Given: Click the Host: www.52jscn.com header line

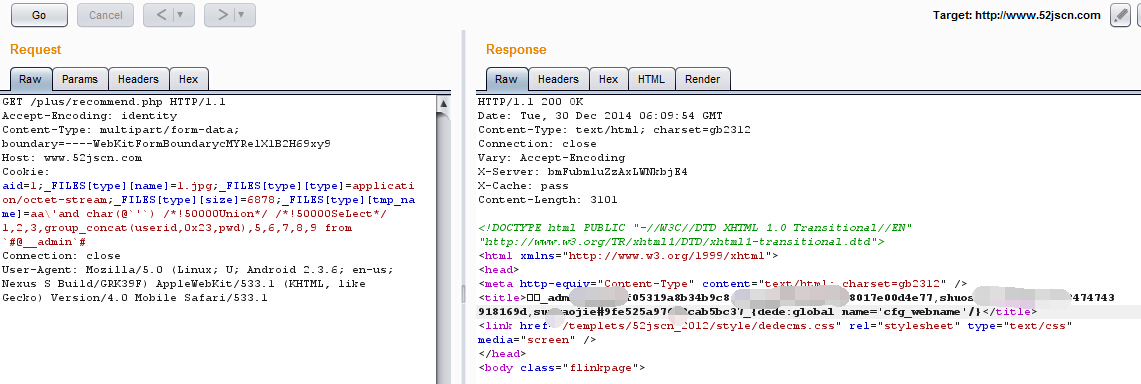Looking at the screenshot, I should tap(72, 158).
